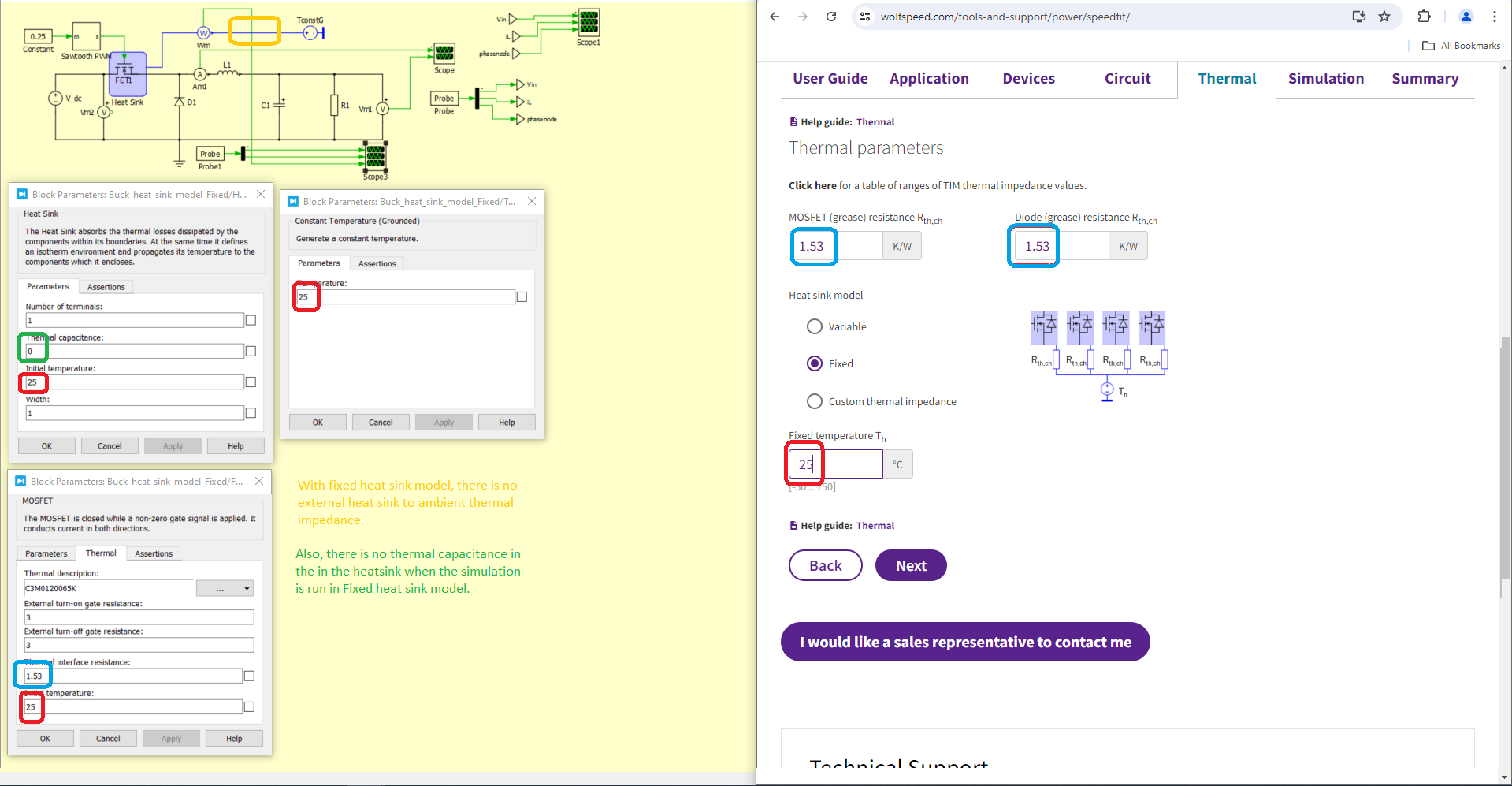Reload the Wolfspeed page

click(x=831, y=17)
